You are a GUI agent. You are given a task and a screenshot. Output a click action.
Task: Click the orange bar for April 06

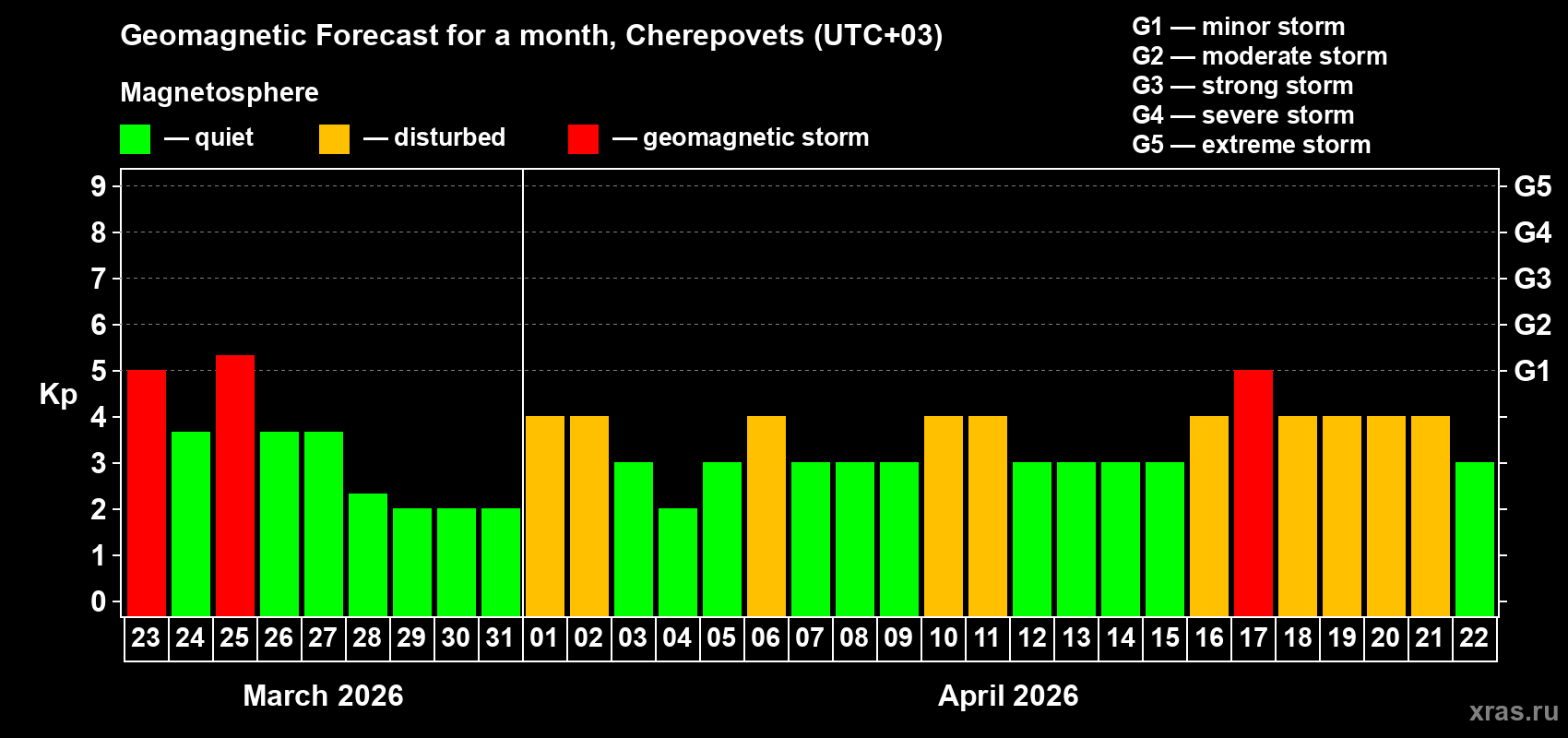766,516
